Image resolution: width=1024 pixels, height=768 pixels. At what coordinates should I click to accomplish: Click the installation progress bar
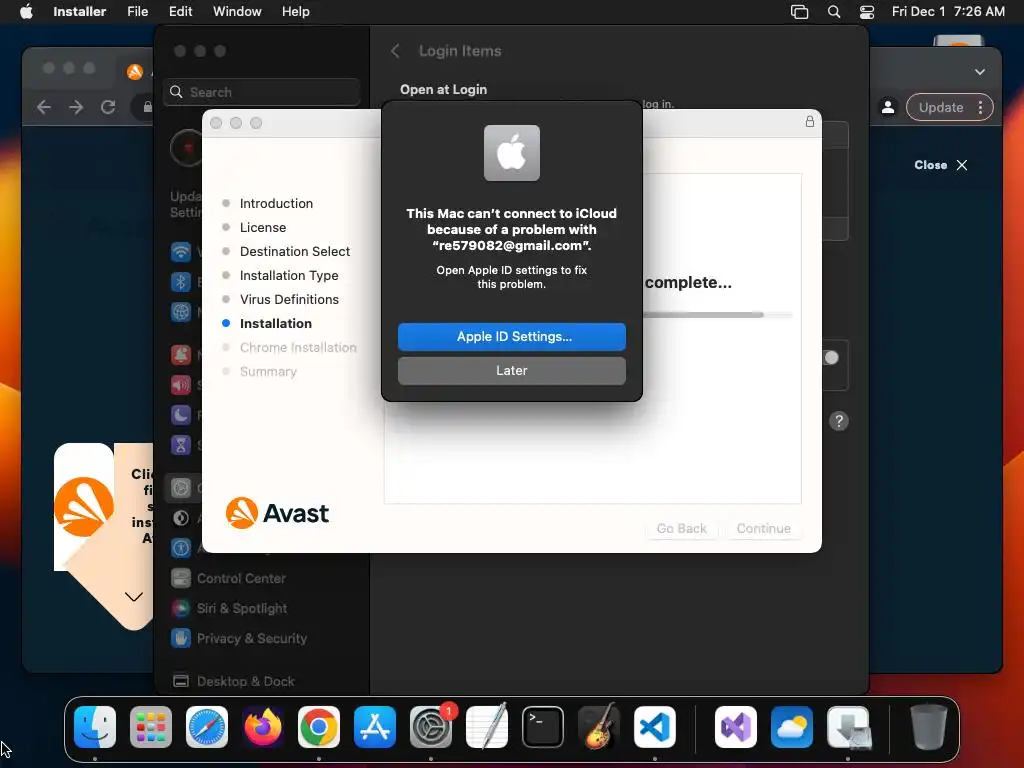click(x=718, y=315)
